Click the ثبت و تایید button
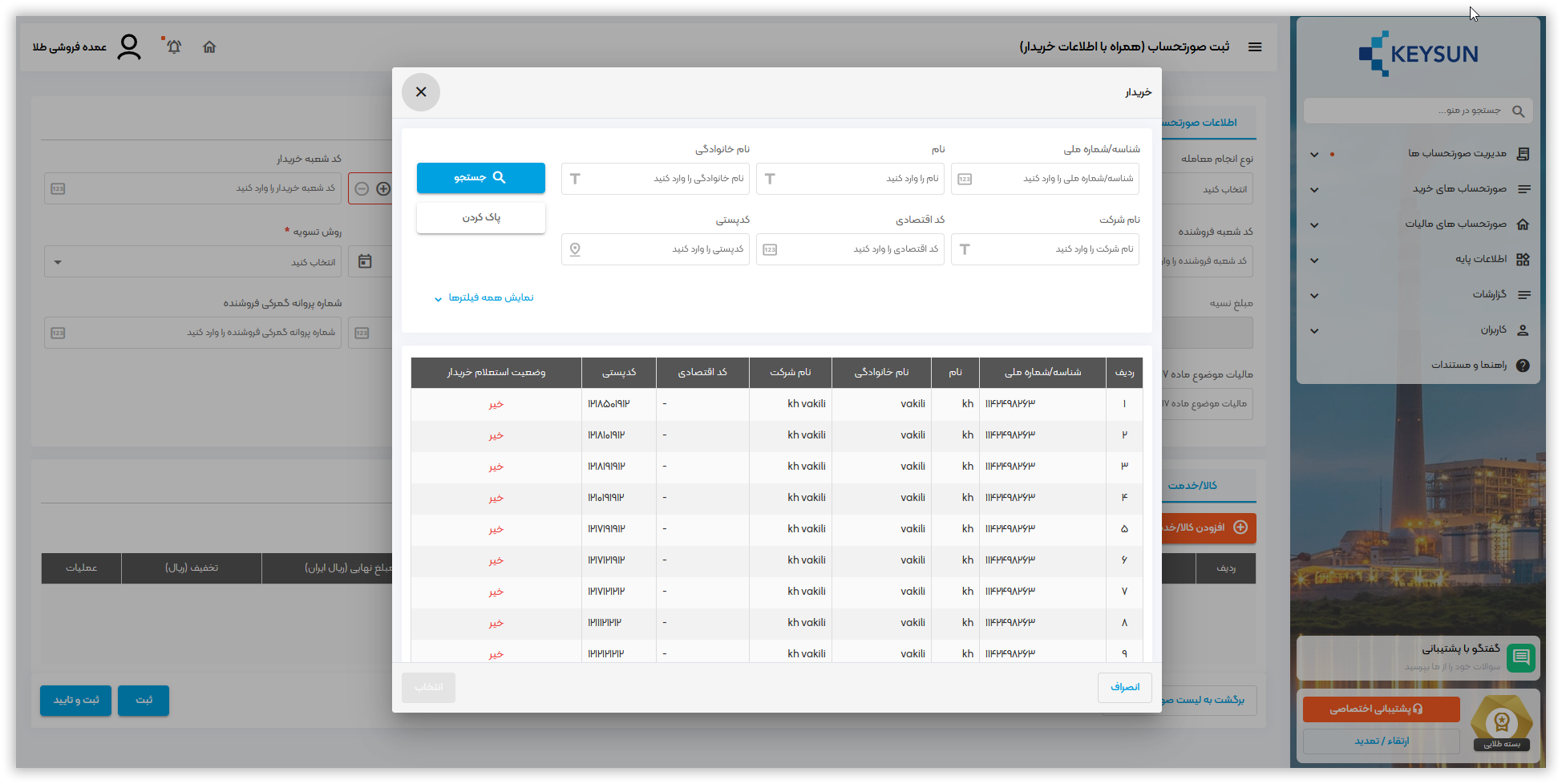 click(76, 701)
